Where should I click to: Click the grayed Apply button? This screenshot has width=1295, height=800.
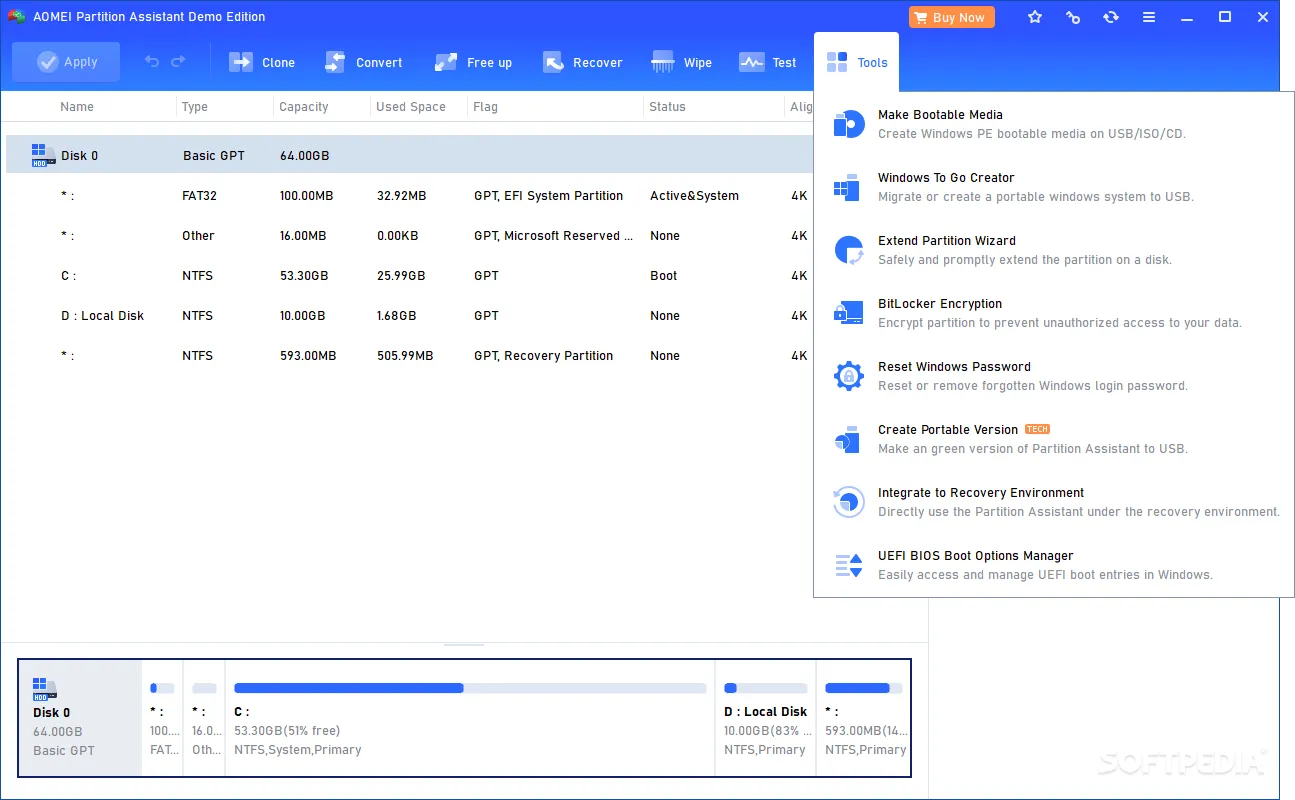[x=66, y=62]
